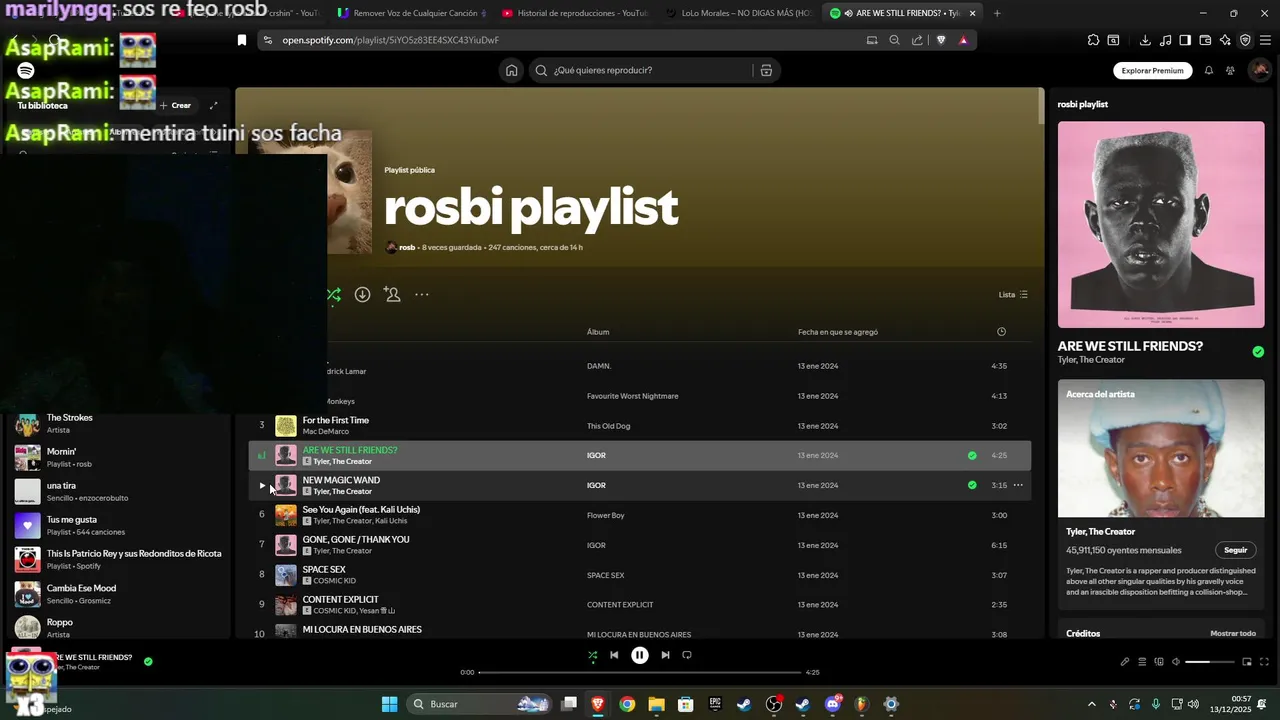Viewport: 1280px width, 720px height.
Task: Open the rosb profile link under title
Action: [x=407, y=247]
